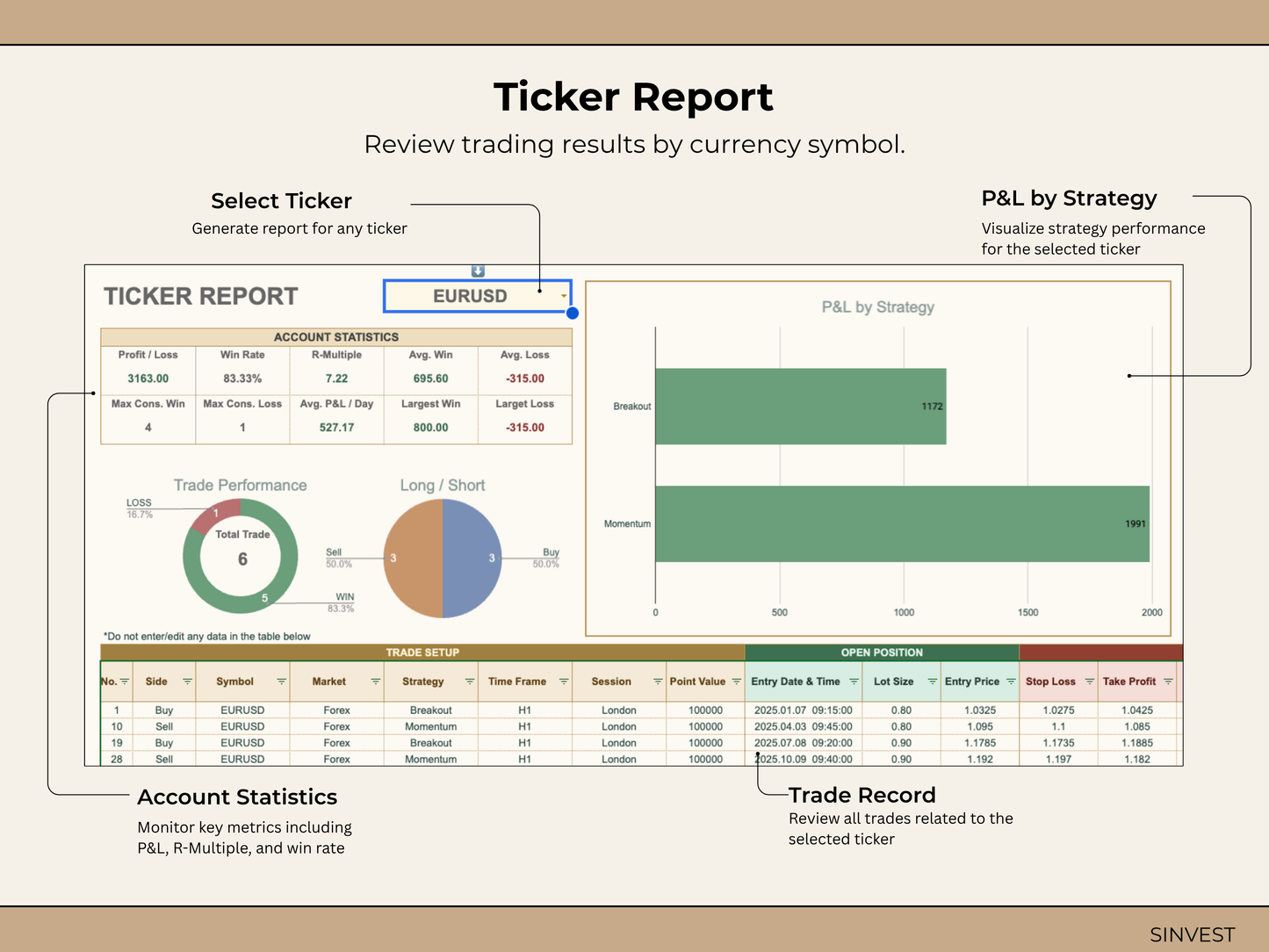Click the Trade Performance chart title
The width and height of the screenshot is (1269, 952).
241,486
